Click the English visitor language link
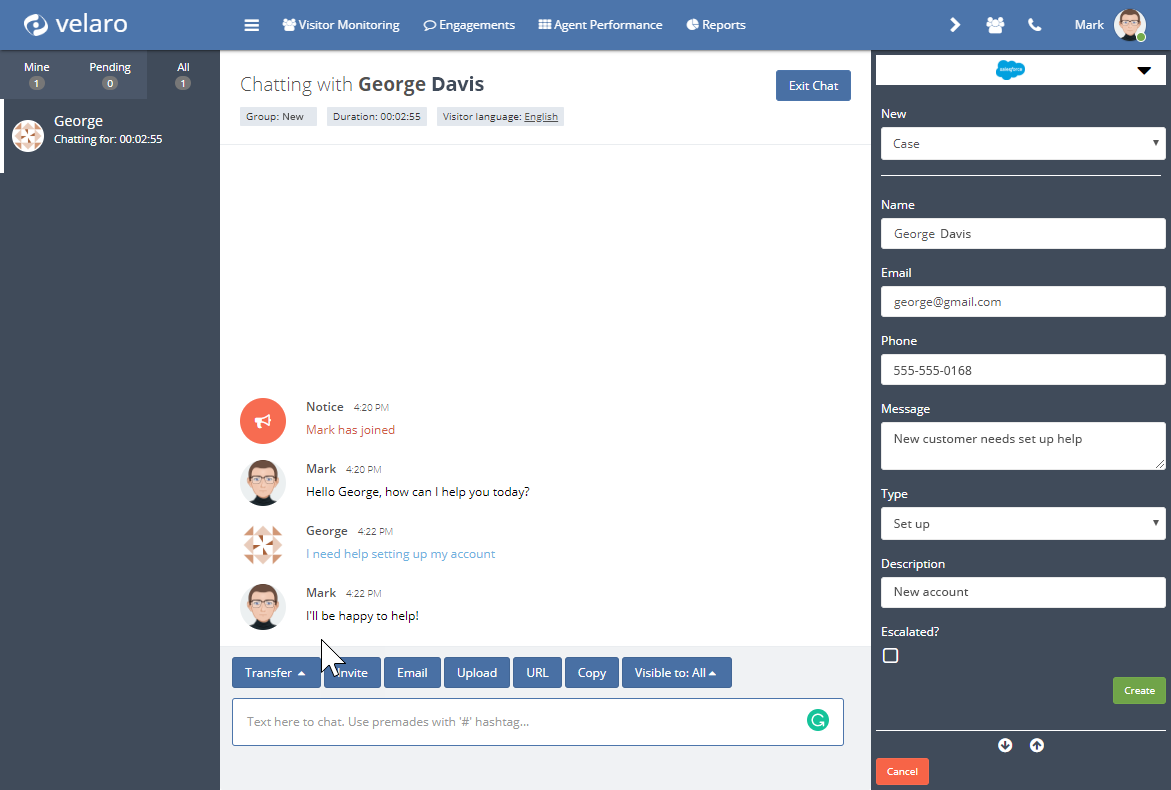 tap(541, 116)
